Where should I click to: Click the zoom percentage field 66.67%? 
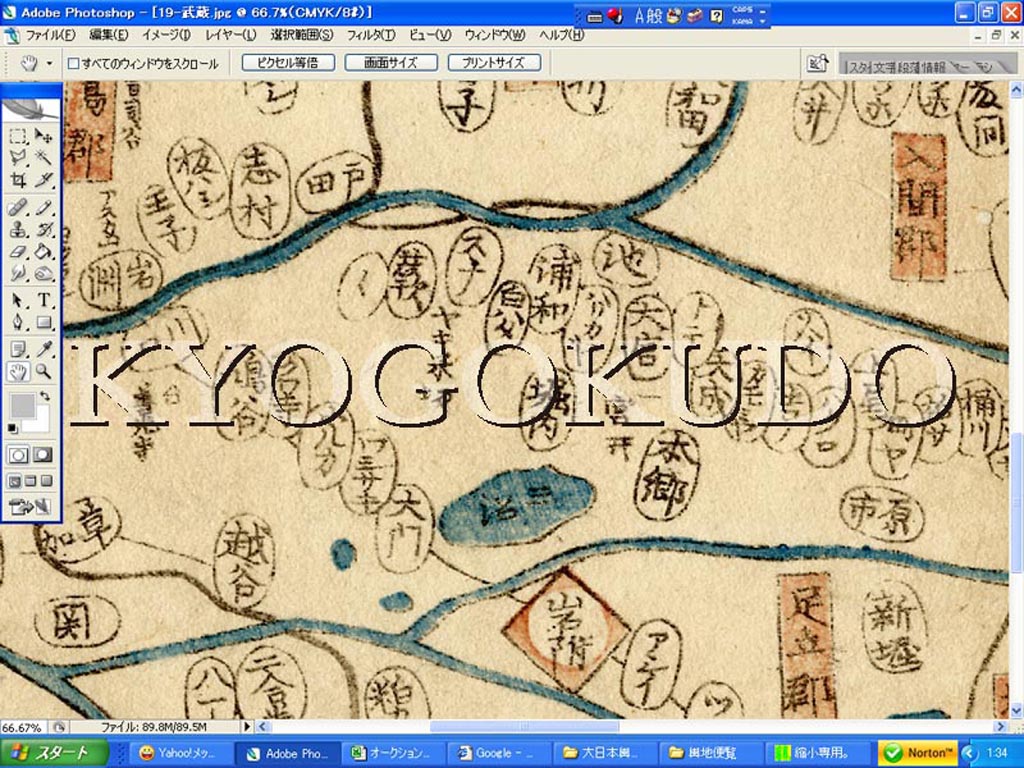[x=24, y=727]
